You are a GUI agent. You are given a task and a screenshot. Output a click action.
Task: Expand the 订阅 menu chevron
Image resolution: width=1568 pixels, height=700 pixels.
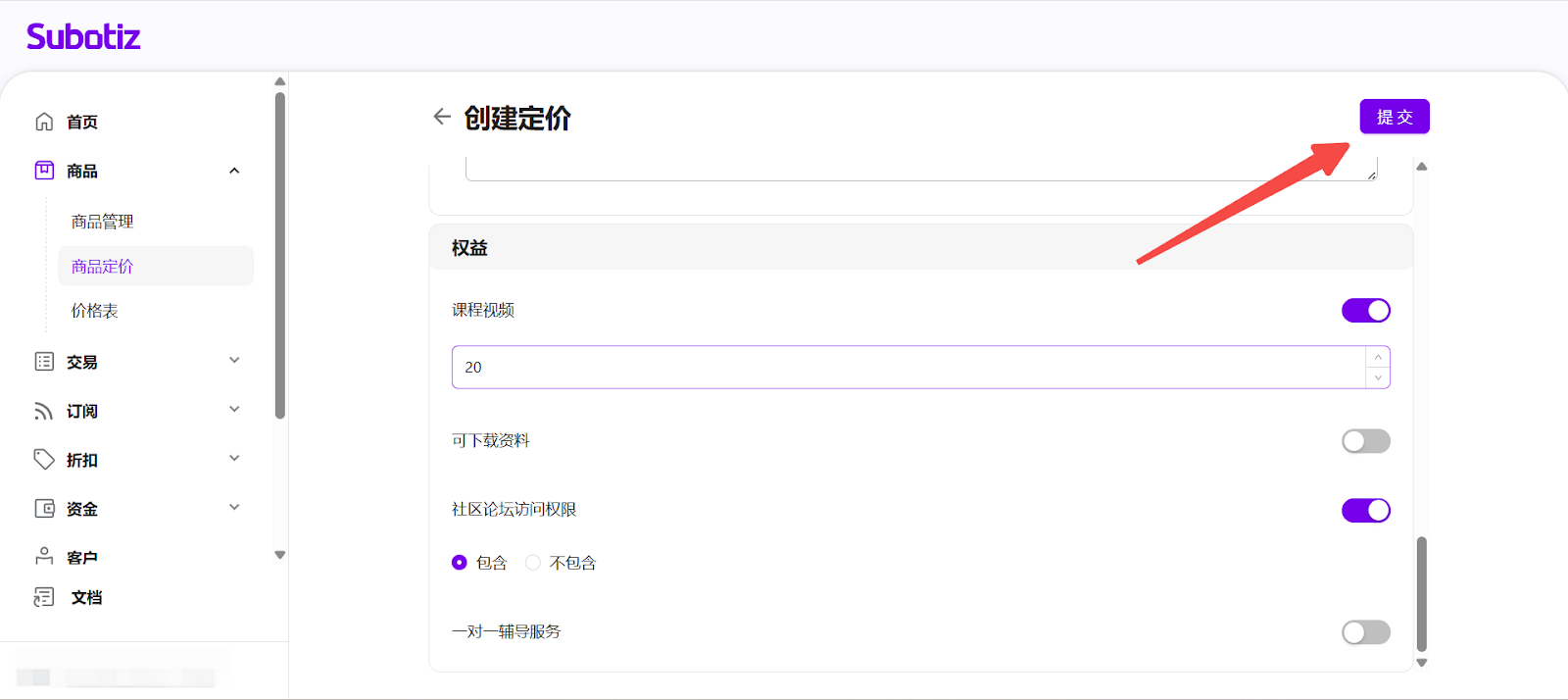[234, 410]
